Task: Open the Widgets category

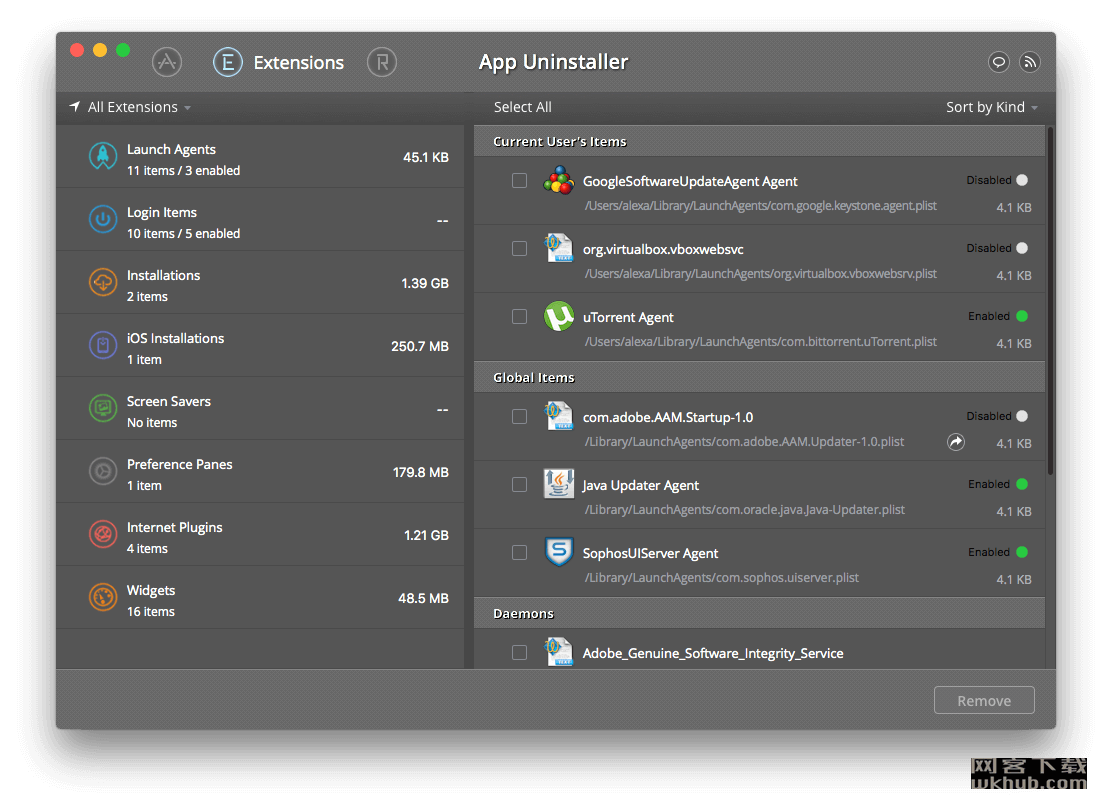Action: point(260,599)
